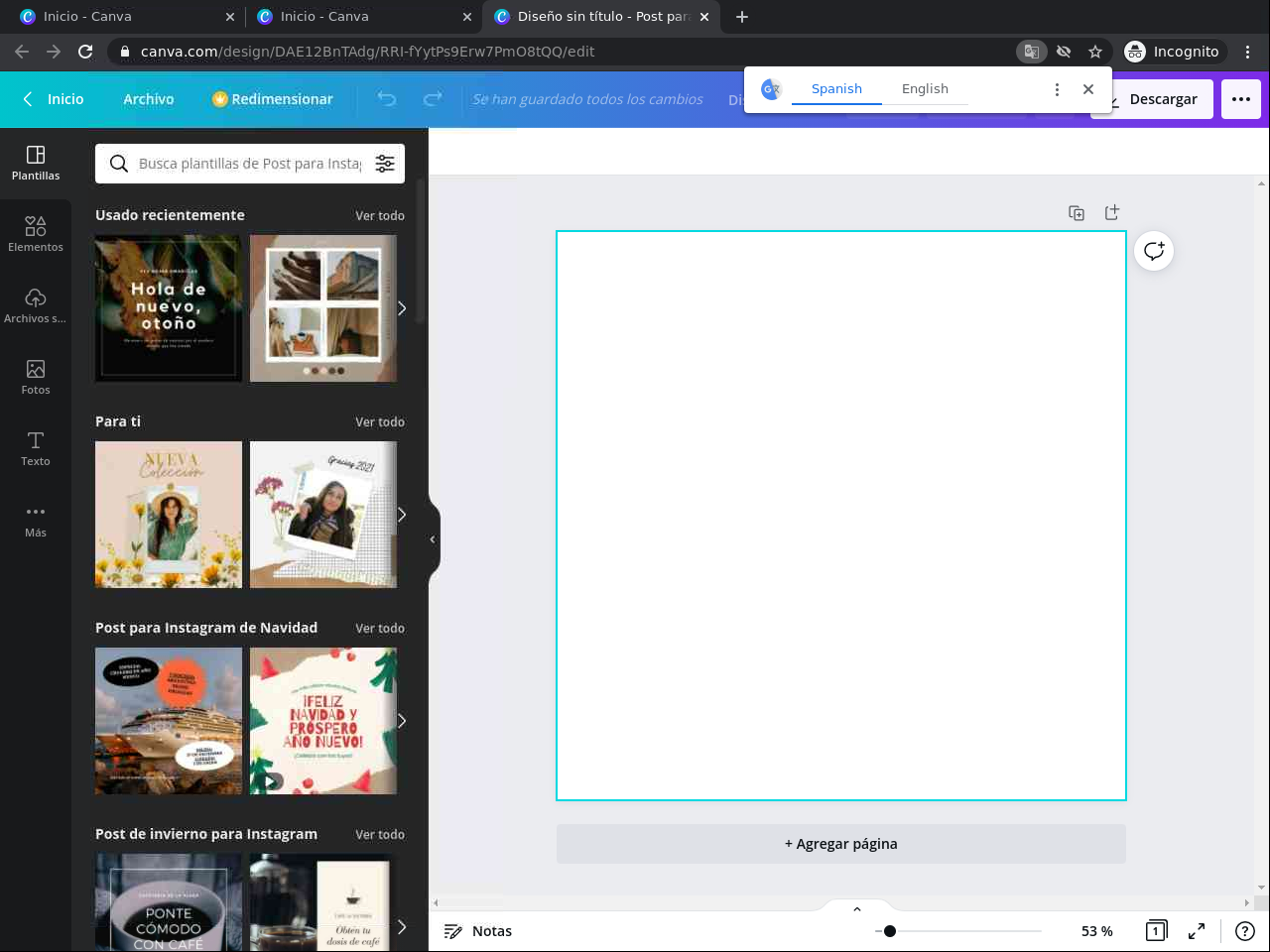Add a new page icon above canvas

(1112, 212)
